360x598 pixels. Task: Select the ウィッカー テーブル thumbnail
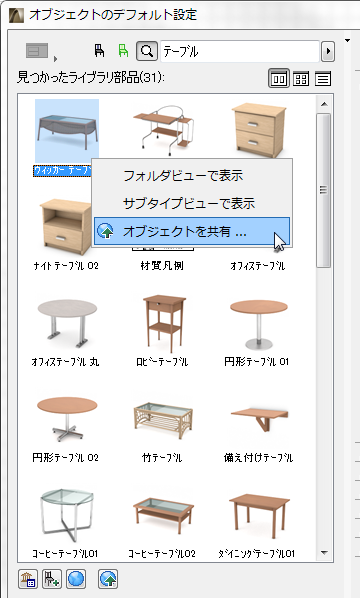tap(67, 131)
